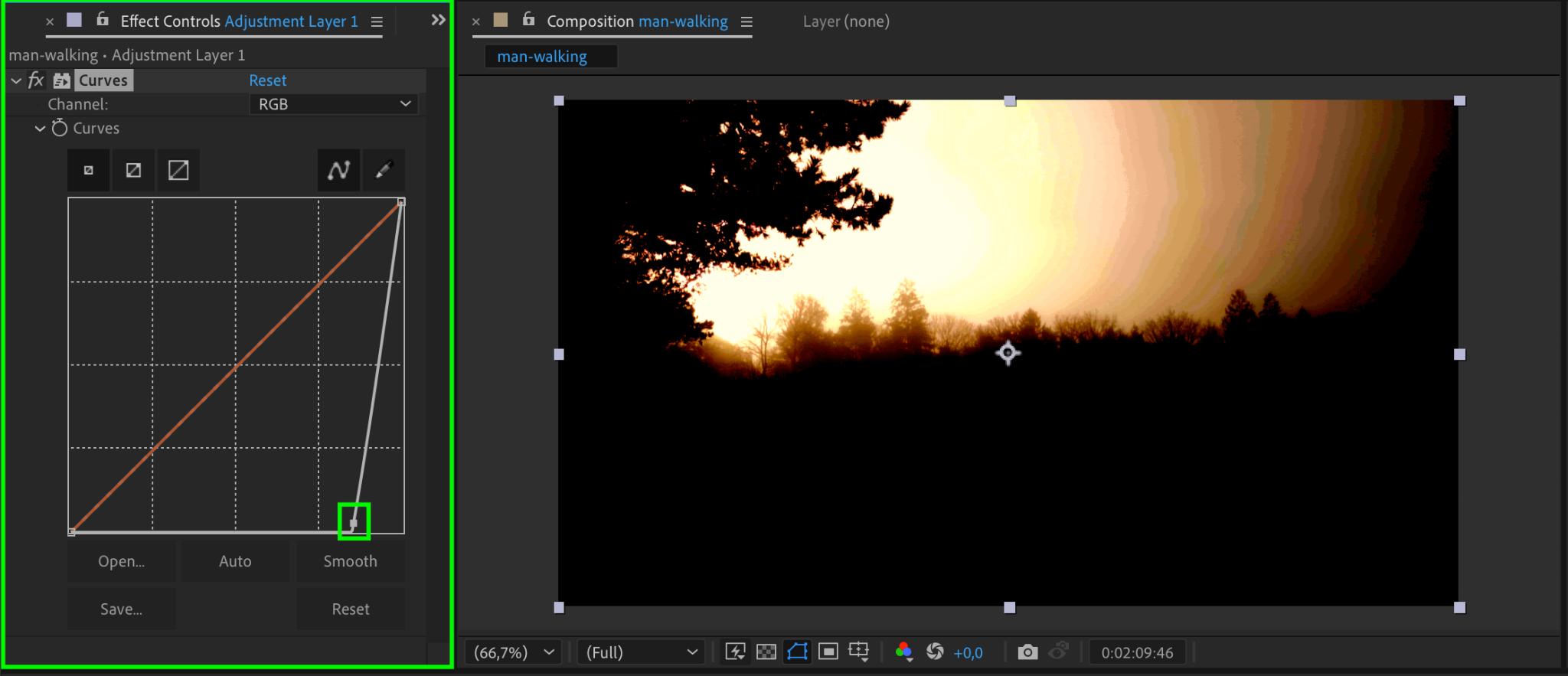1568x676 pixels.
Task: Select the pencil curve drawing tool
Action: (x=384, y=170)
